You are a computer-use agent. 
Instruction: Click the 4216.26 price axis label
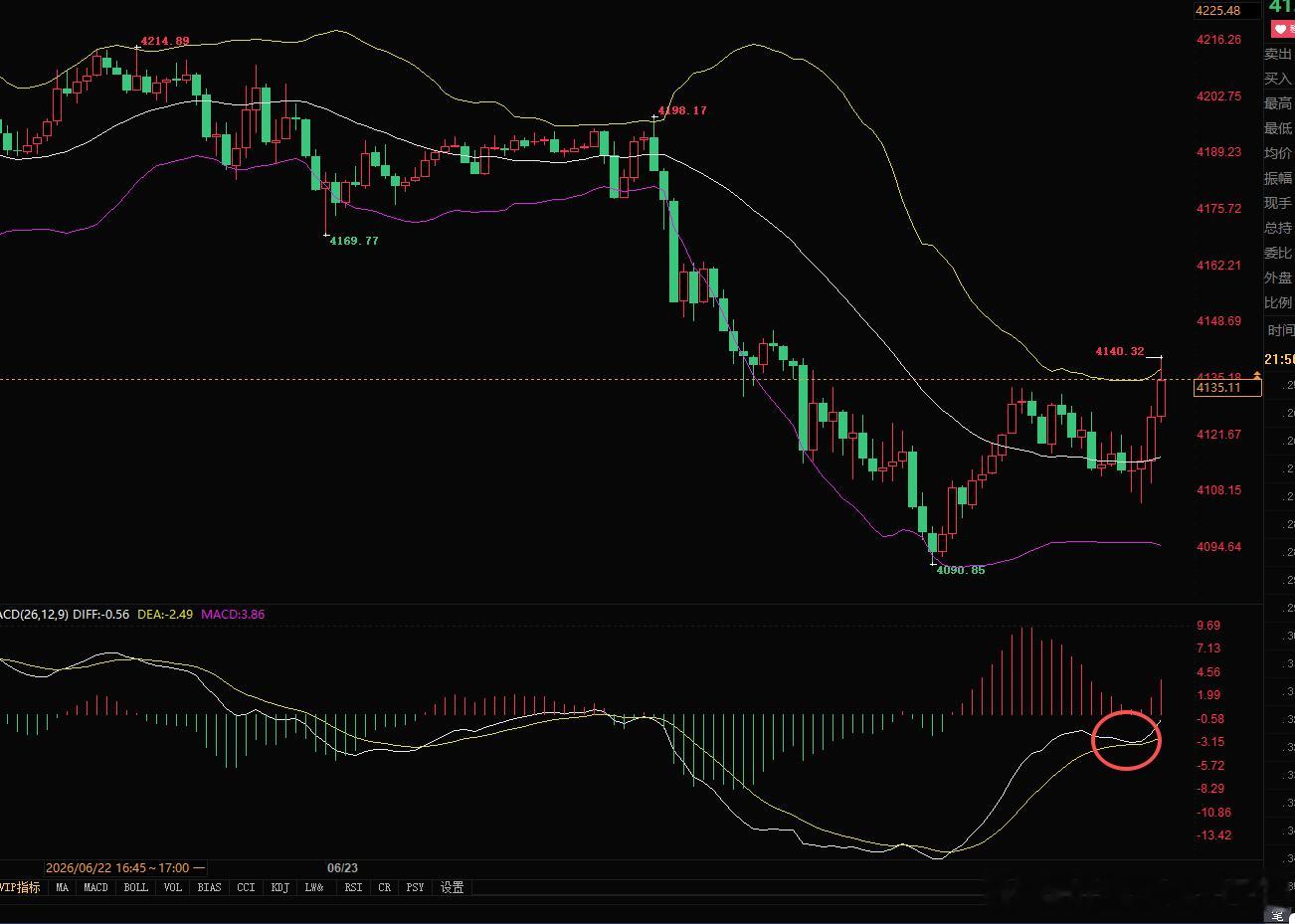click(x=1218, y=40)
